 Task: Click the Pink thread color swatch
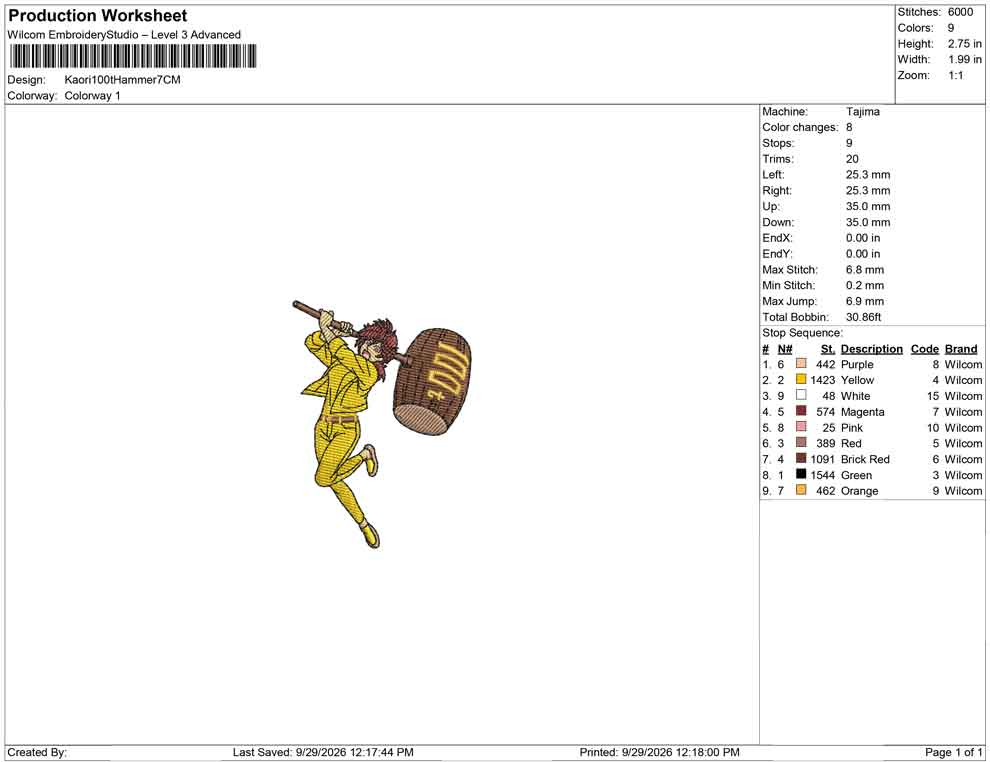[x=801, y=427]
